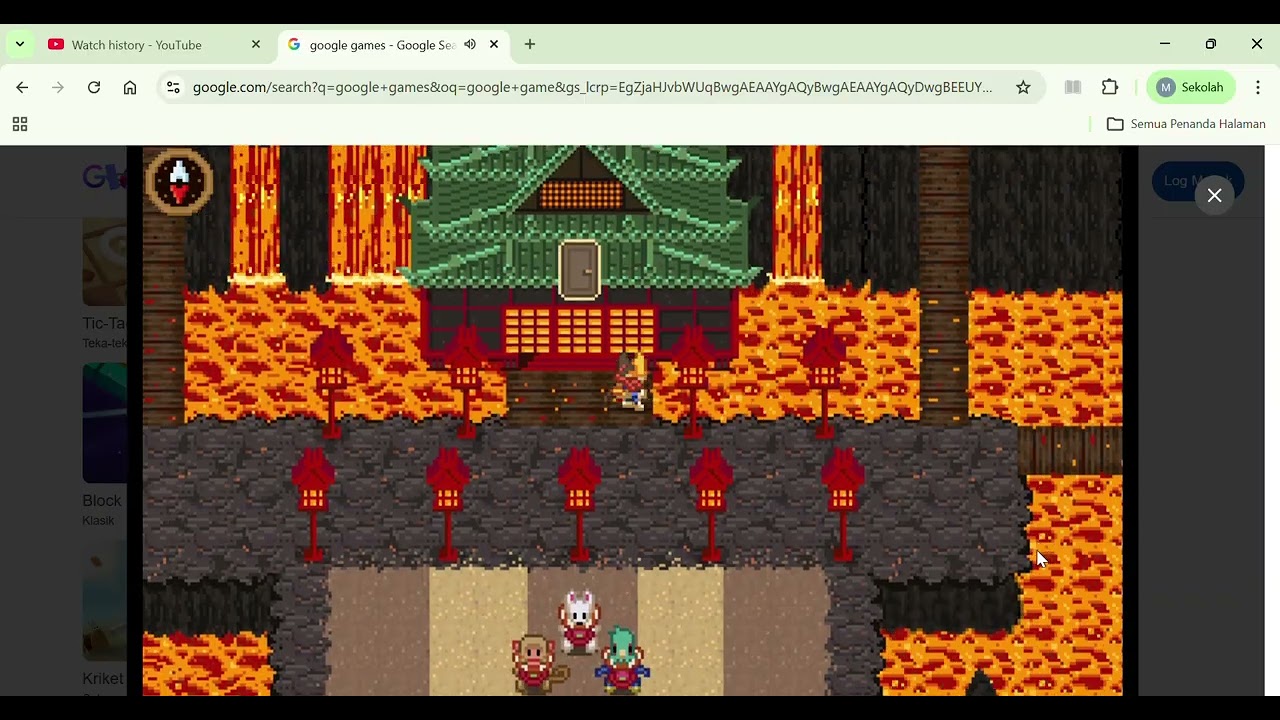Screen dimensions: 1280x720
Task: Click the cat hero near the temple steps
Action: [631, 382]
